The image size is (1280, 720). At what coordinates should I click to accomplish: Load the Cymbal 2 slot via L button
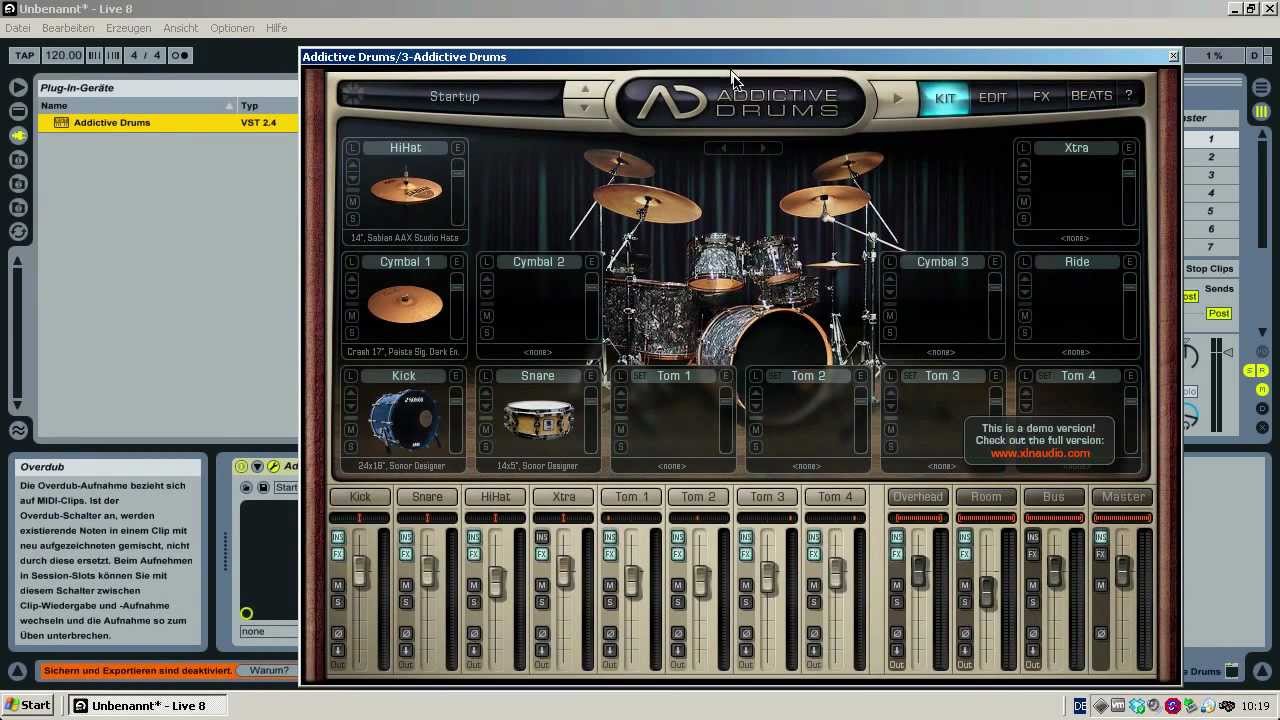(487, 262)
